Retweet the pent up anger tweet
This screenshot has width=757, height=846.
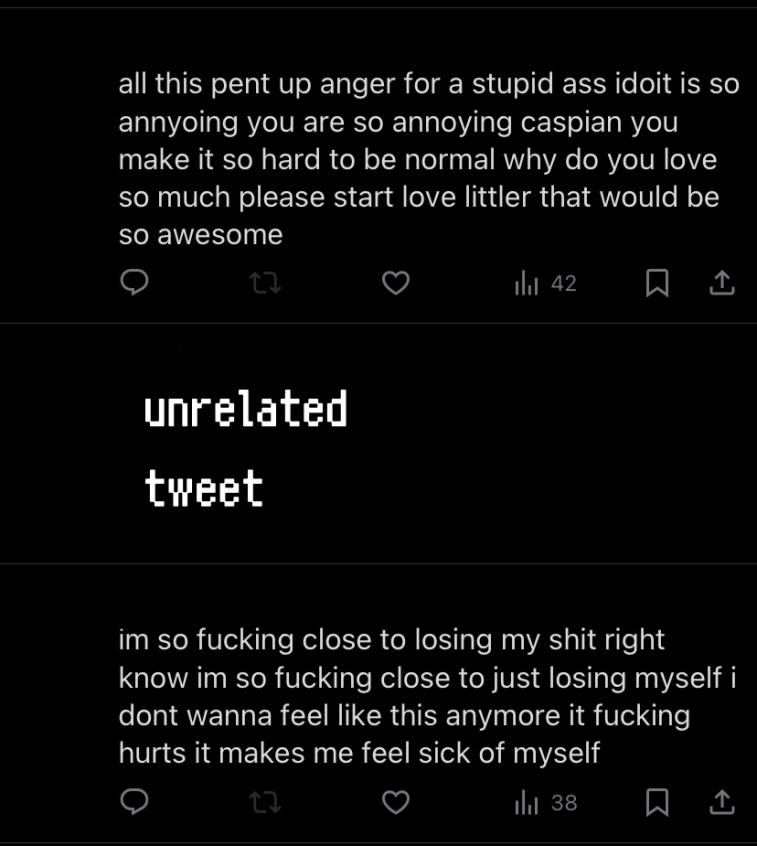[262, 283]
